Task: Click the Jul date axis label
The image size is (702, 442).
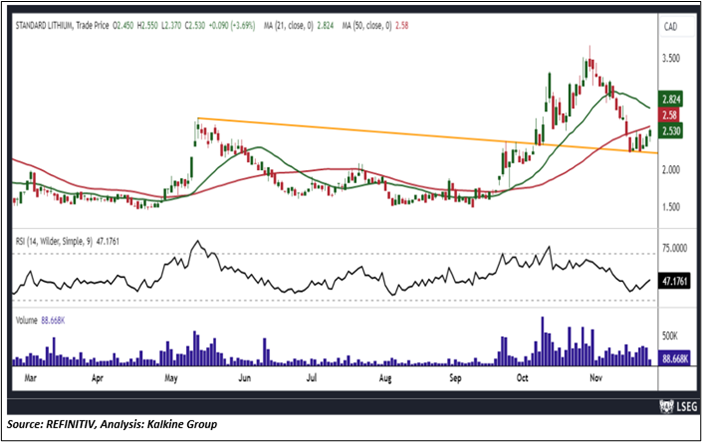Action: click(311, 378)
